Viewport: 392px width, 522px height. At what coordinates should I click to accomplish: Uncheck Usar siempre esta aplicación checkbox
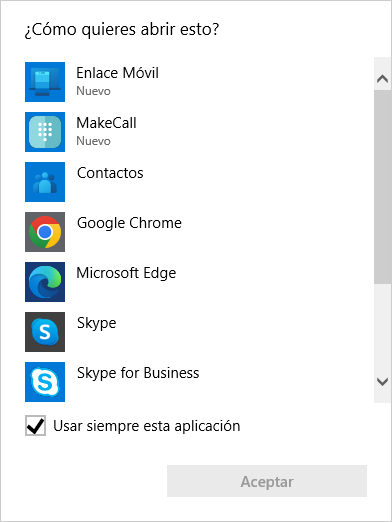35,426
